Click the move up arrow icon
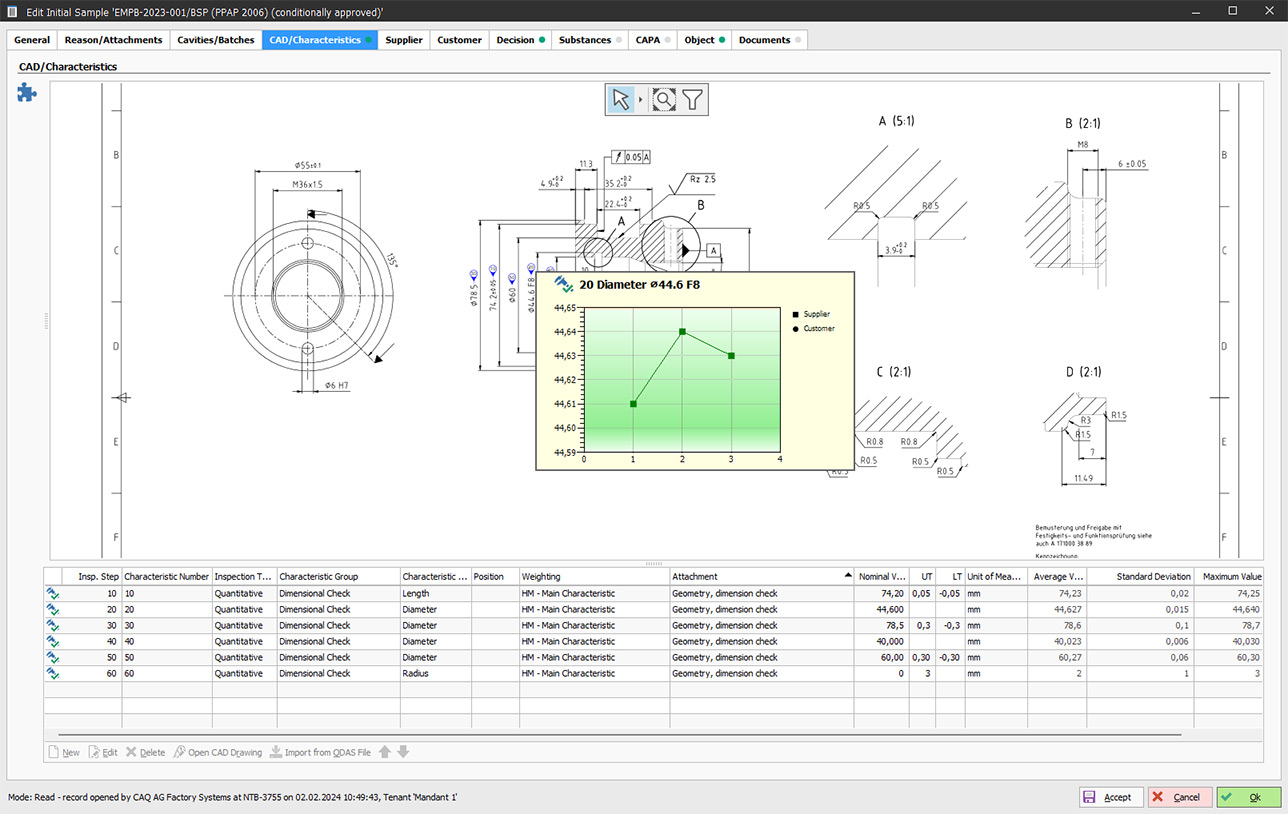The image size is (1288, 814). [385, 752]
